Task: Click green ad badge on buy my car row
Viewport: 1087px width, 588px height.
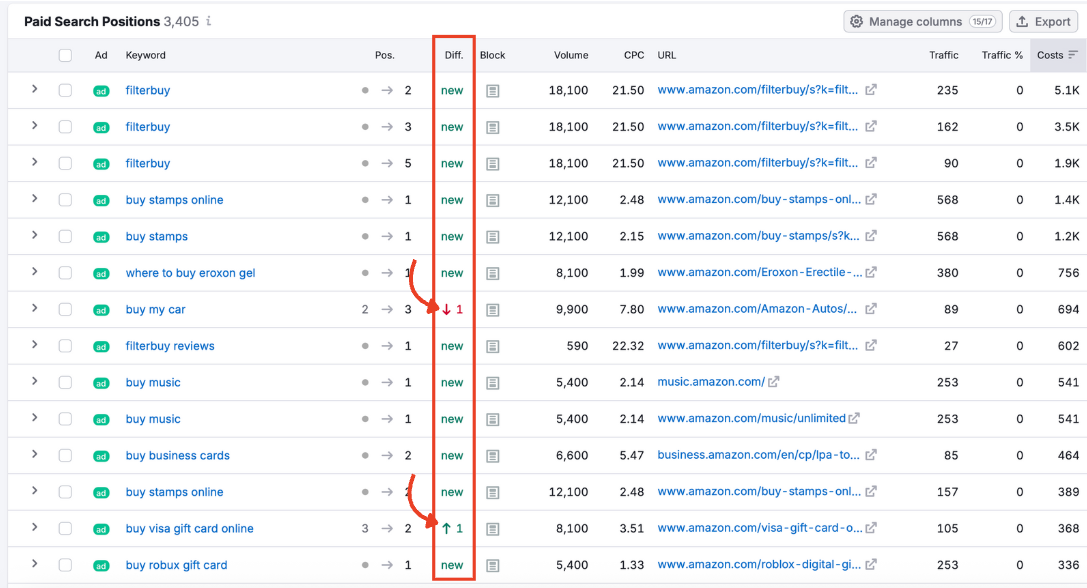Action: [x=100, y=309]
